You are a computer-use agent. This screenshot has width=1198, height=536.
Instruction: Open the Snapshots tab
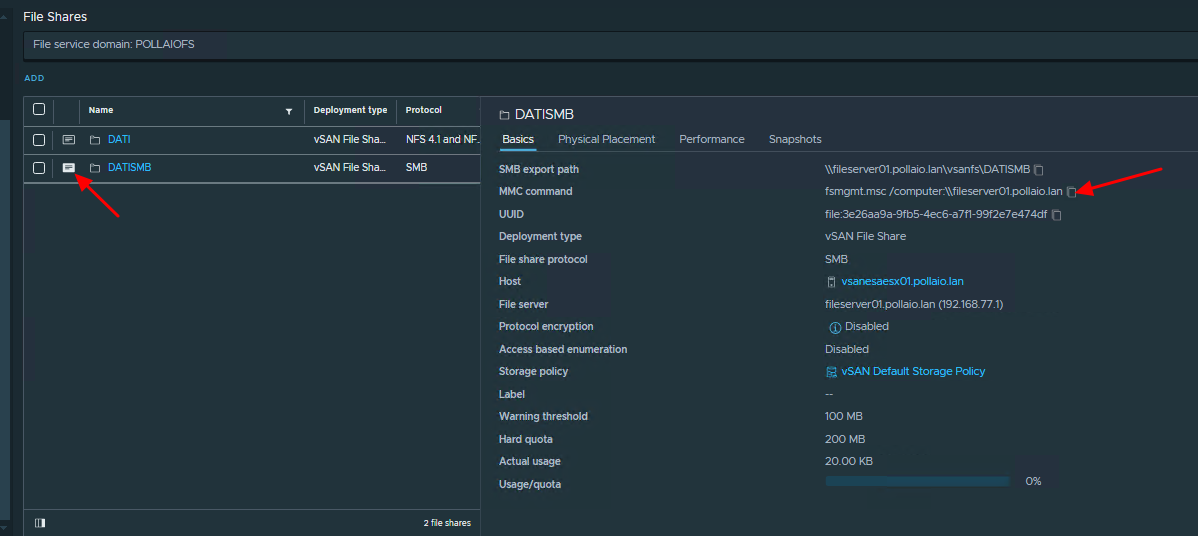coord(795,139)
